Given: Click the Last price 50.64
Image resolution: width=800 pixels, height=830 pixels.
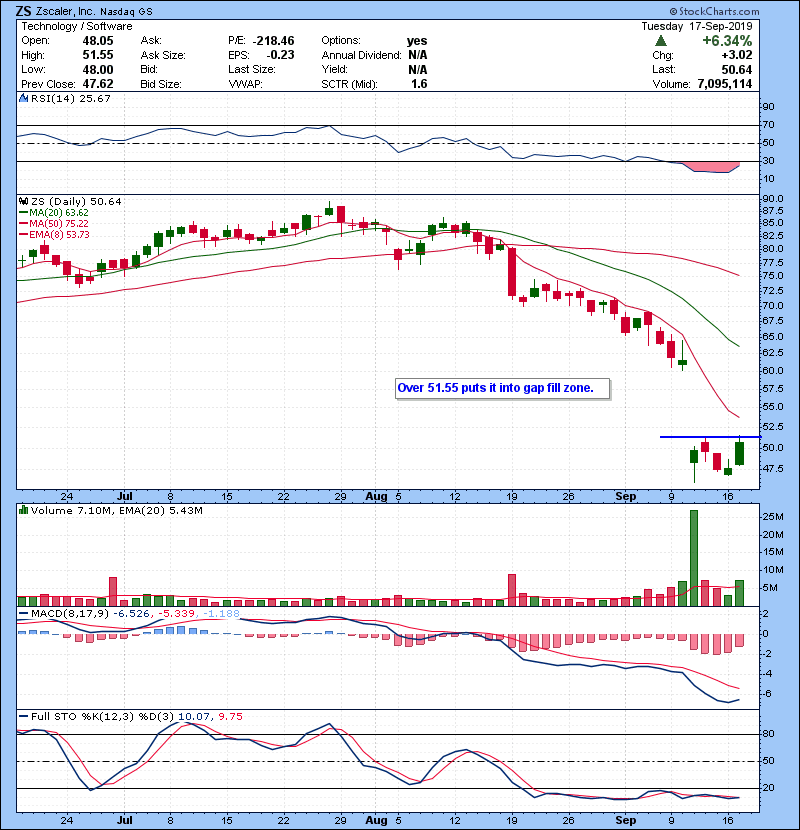Looking at the screenshot, I should click(x=736, y=69).
